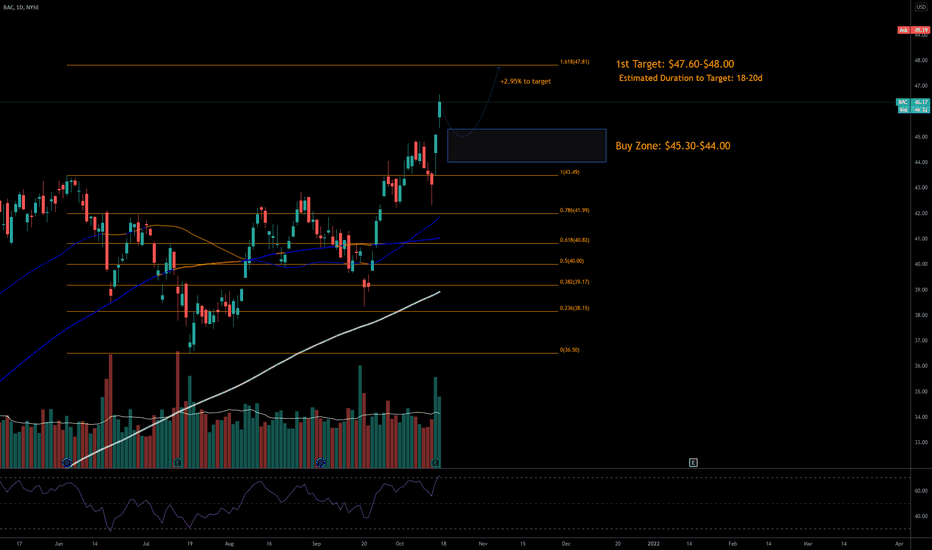Click the 33.00 price axis label

coord(921,442)
